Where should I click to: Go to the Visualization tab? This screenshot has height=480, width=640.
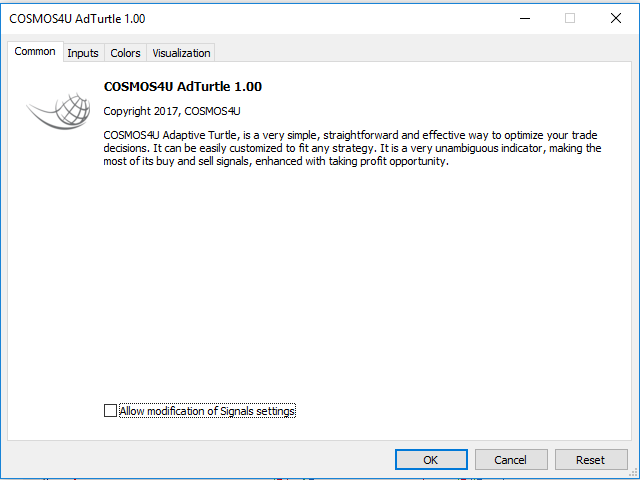181,53
